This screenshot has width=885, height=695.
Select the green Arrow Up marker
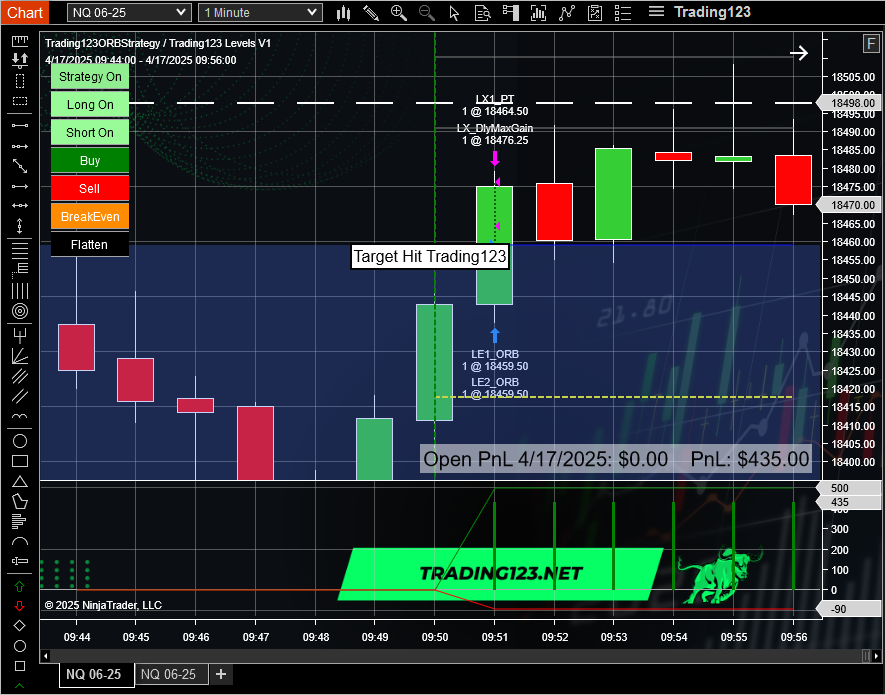[x=20, y=586]
